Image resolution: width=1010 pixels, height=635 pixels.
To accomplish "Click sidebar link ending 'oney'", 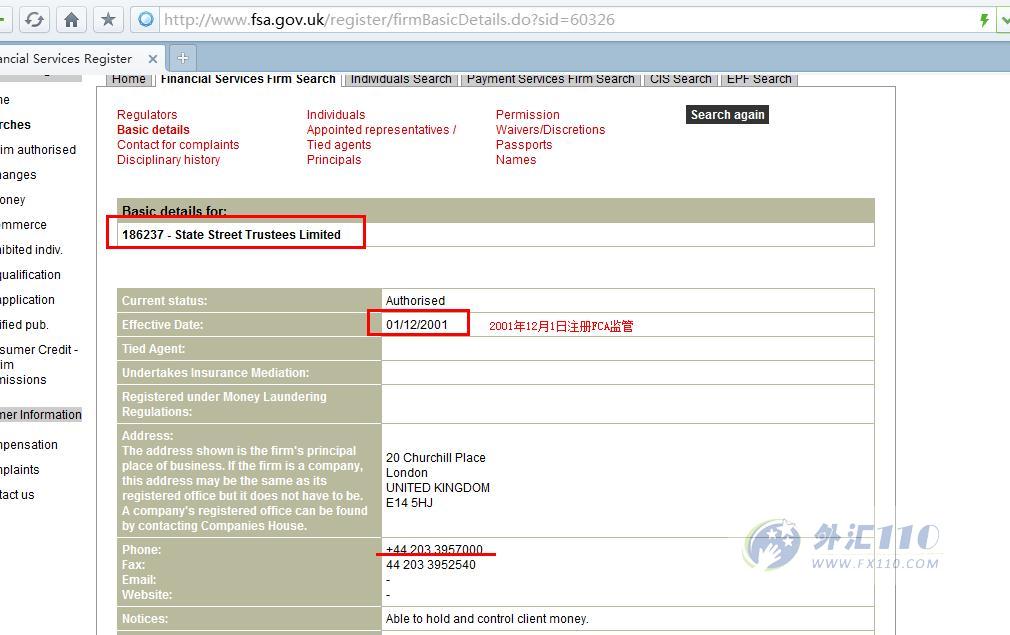I will (x=13, y=200).
